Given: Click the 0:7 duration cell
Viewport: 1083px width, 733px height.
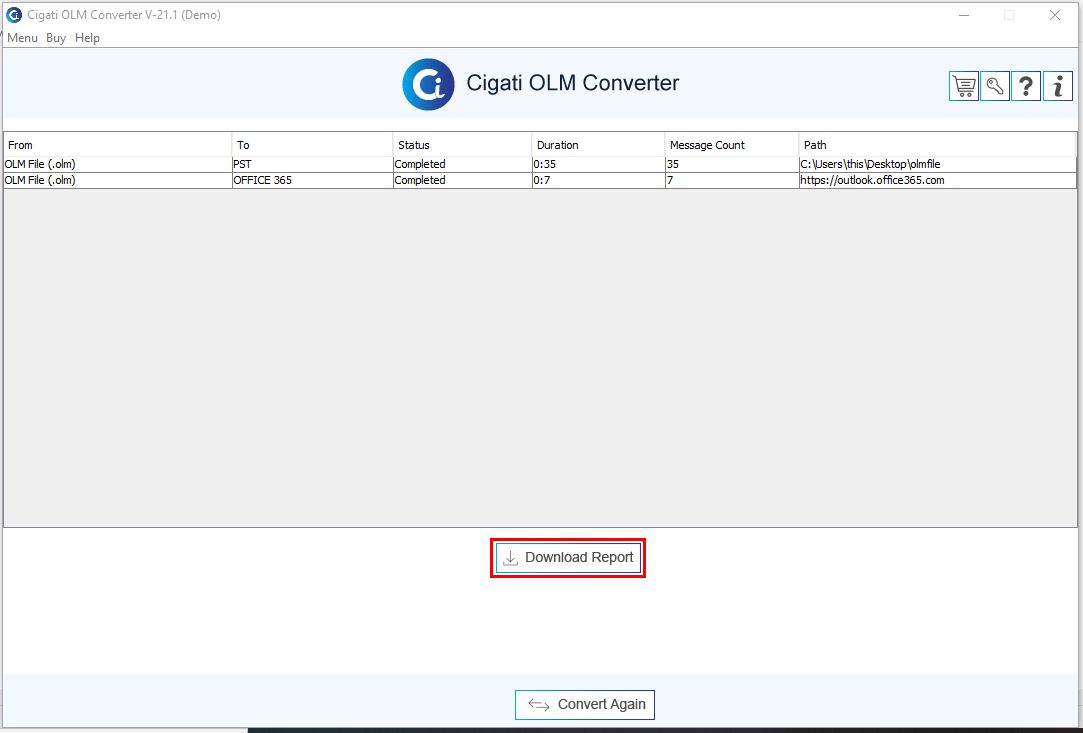Looking at the screenshot, I should [x=598, y=180].
